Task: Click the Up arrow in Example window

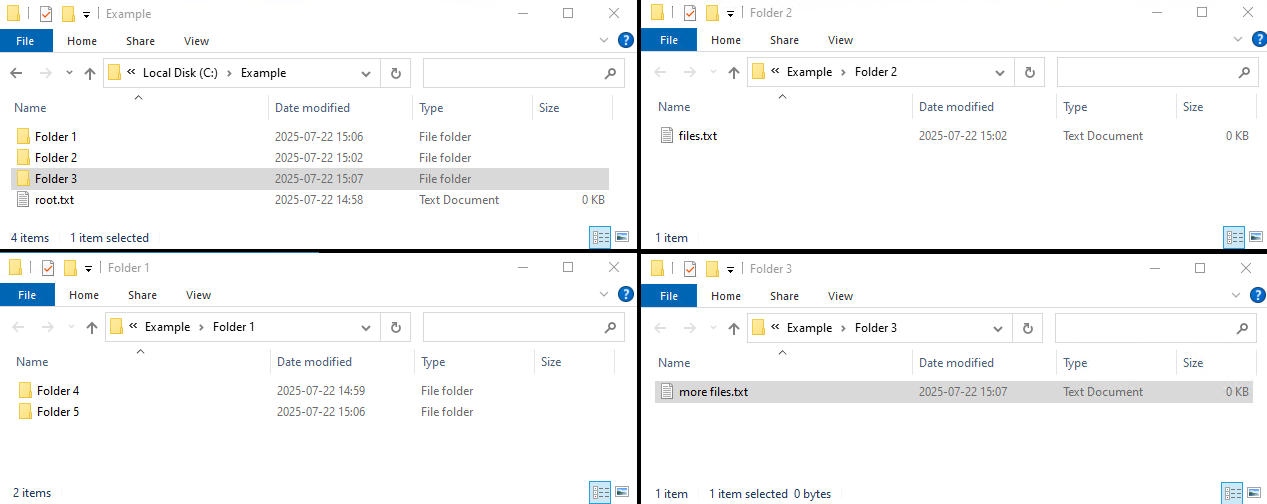Action: pyautogui.click(x=91, y=73)
